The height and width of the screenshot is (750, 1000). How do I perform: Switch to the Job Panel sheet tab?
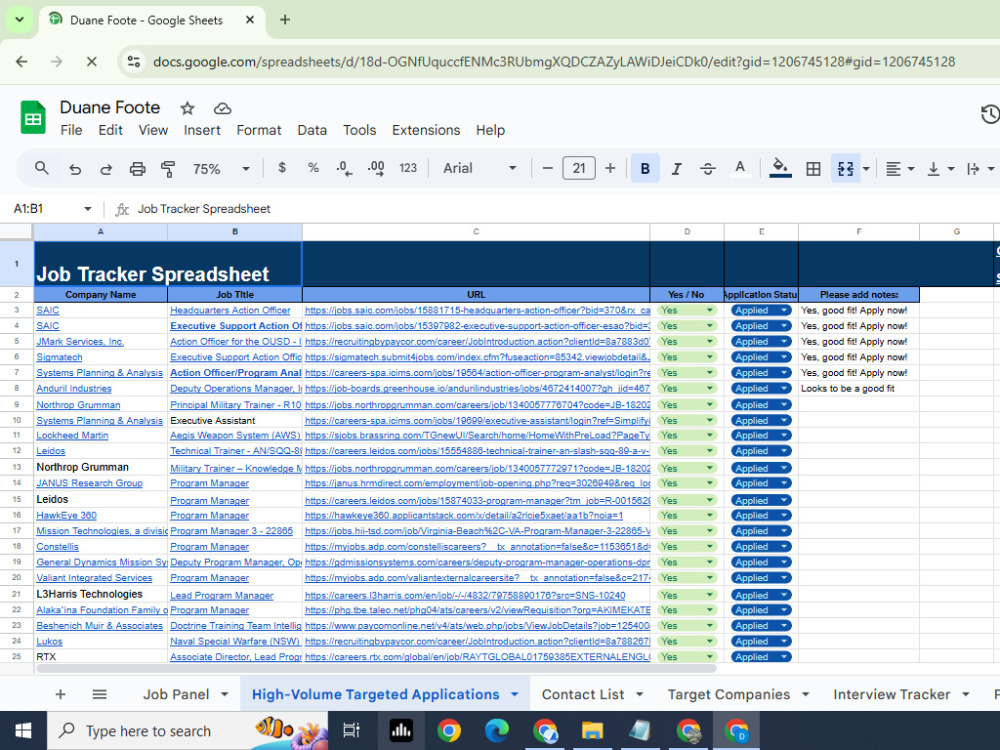pyautogui.click(x=176, y=694)
